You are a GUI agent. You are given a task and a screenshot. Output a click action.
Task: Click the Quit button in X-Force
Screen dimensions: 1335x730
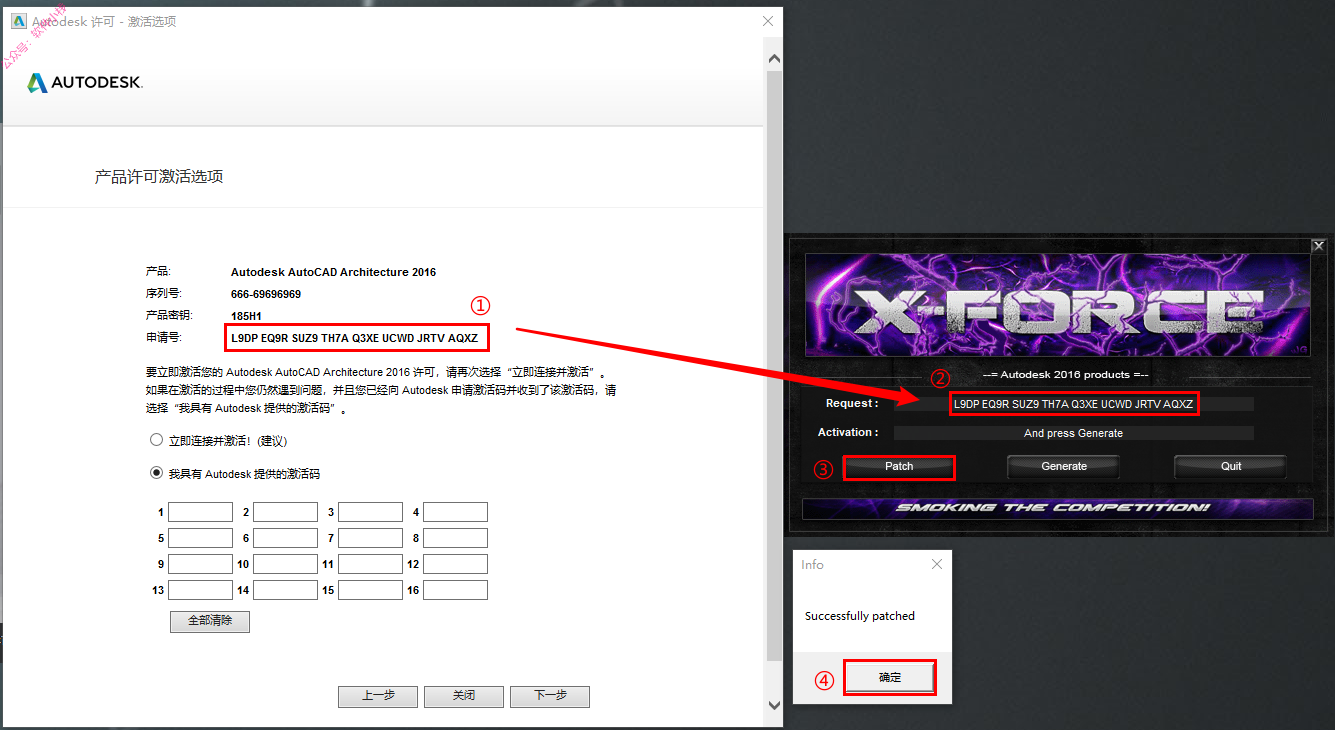[1231, 467]
